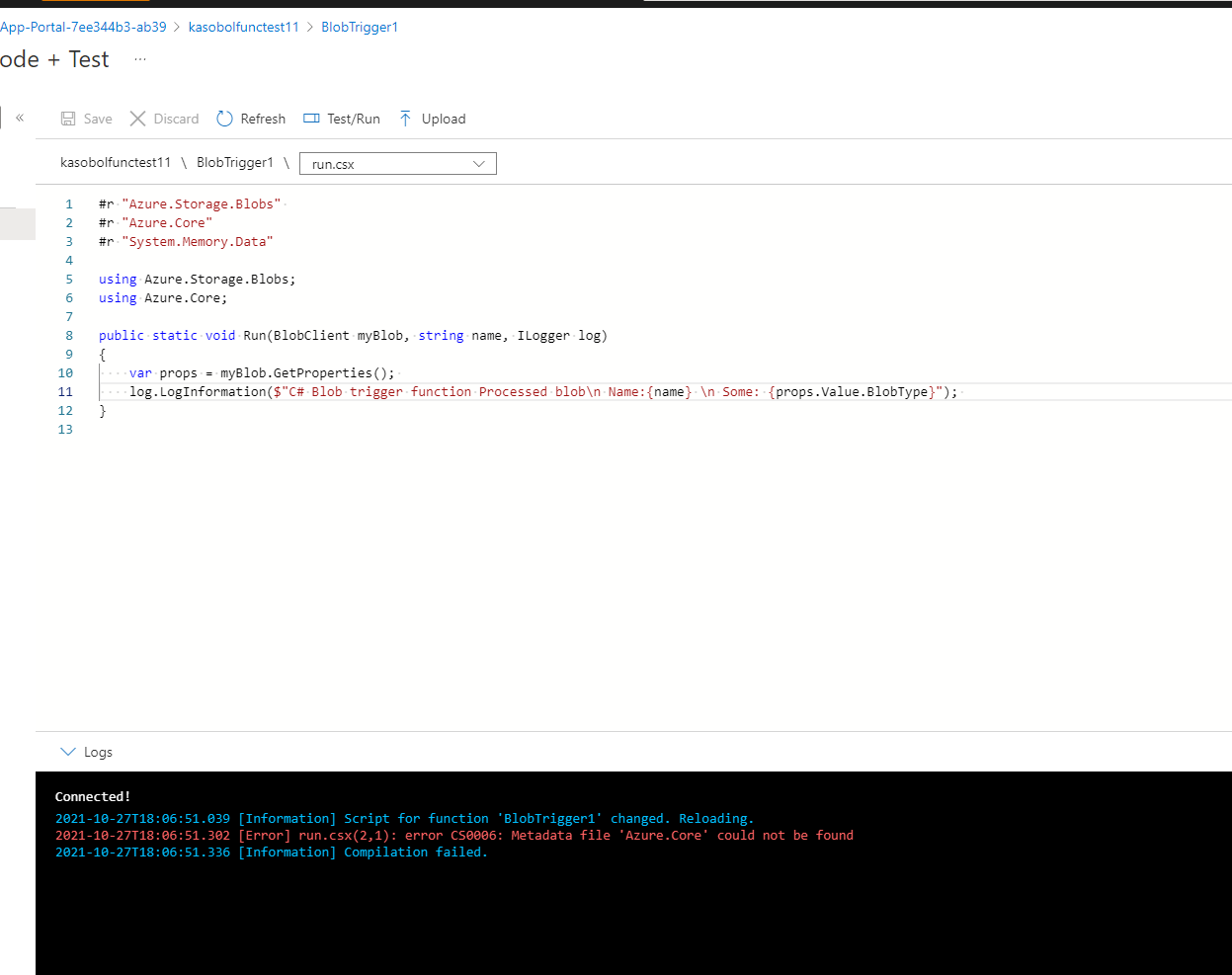Click the more options ellipsis next to title
Screen dimensions: 1232x975
[139, 59]
